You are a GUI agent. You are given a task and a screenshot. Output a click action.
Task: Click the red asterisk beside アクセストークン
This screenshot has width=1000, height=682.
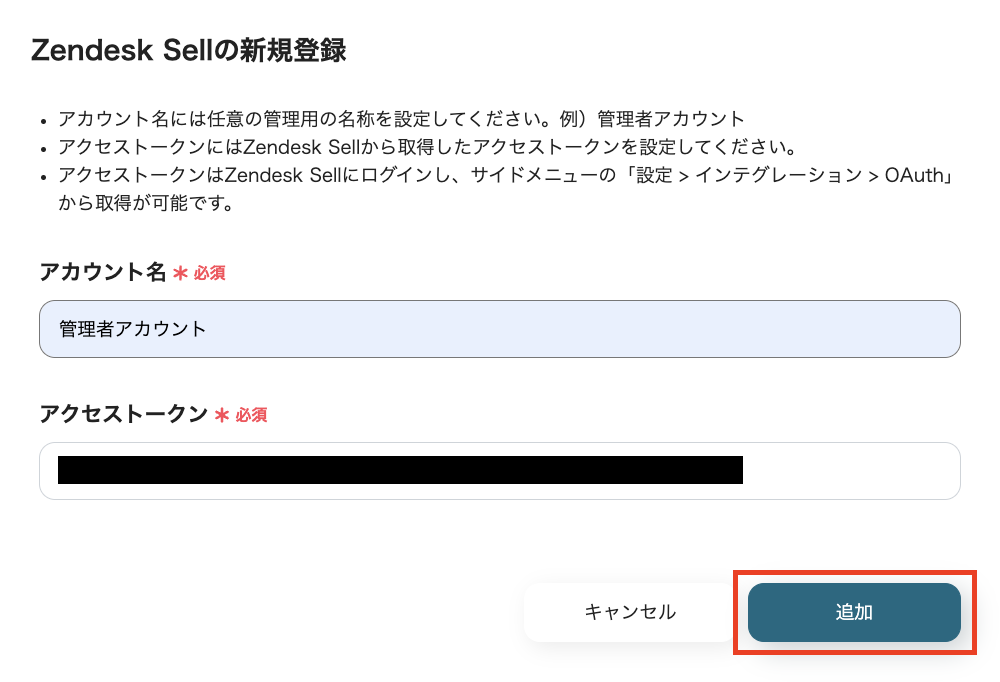[x=222, y=415]
